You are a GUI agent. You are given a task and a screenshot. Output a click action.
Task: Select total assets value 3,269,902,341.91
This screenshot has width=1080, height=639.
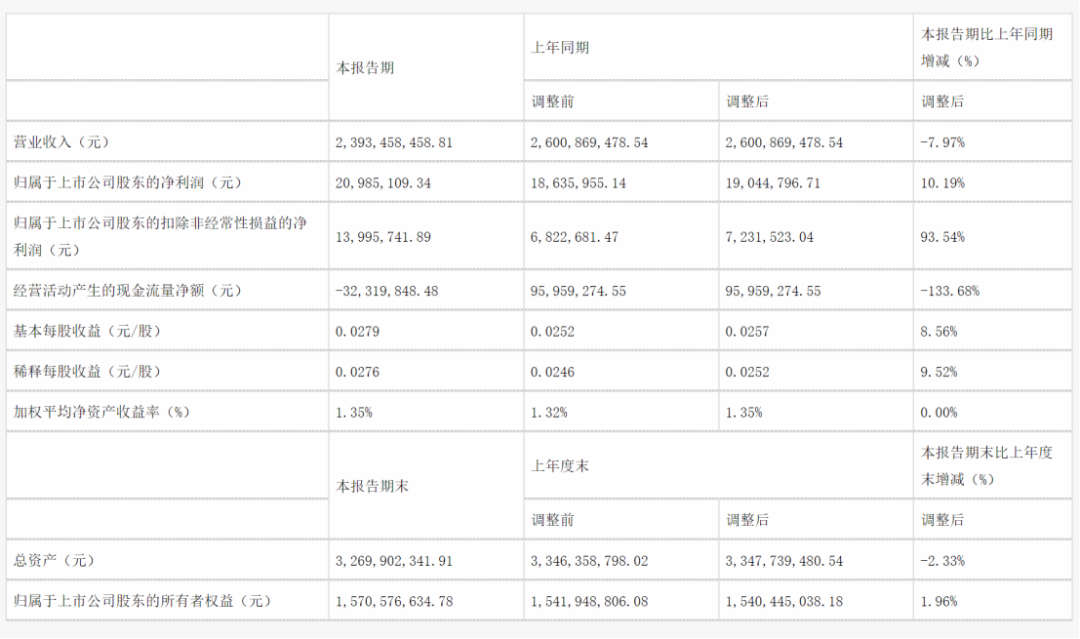[394, 561]
